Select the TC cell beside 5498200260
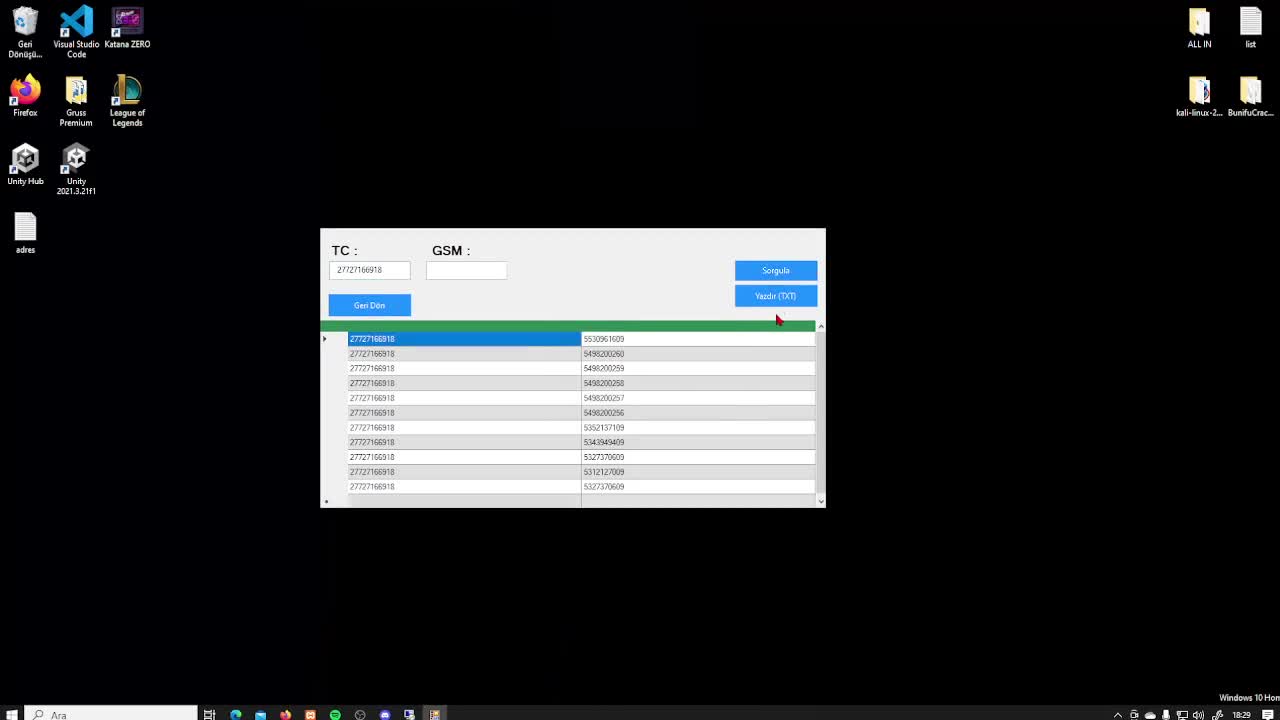The width and height of the screenshot is (1280, 720). pyautogui.click(x=464, y=354)
